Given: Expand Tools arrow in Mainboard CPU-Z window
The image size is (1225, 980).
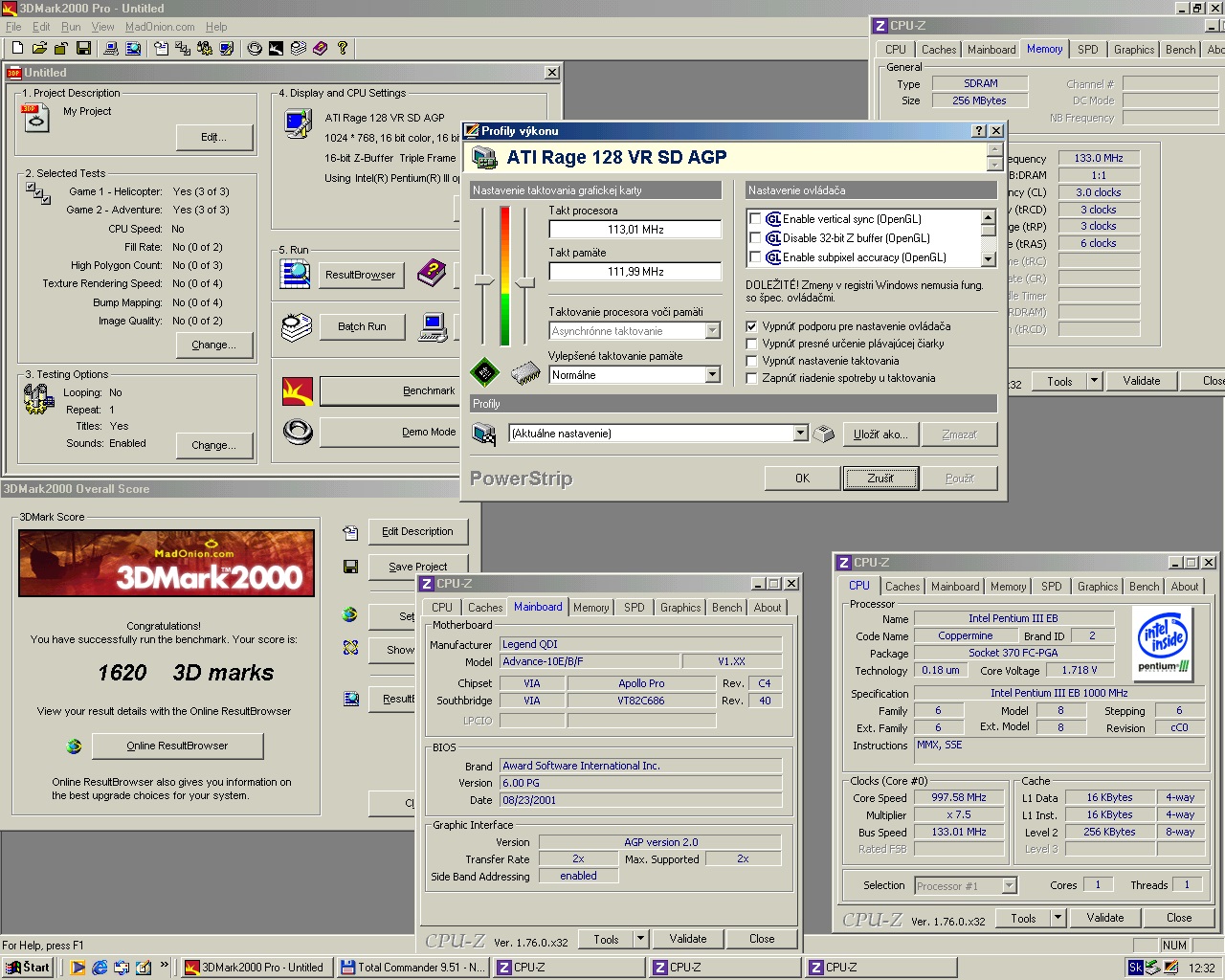Looking at the screenshot, I should pyautogui.click(x=641, y=939).
